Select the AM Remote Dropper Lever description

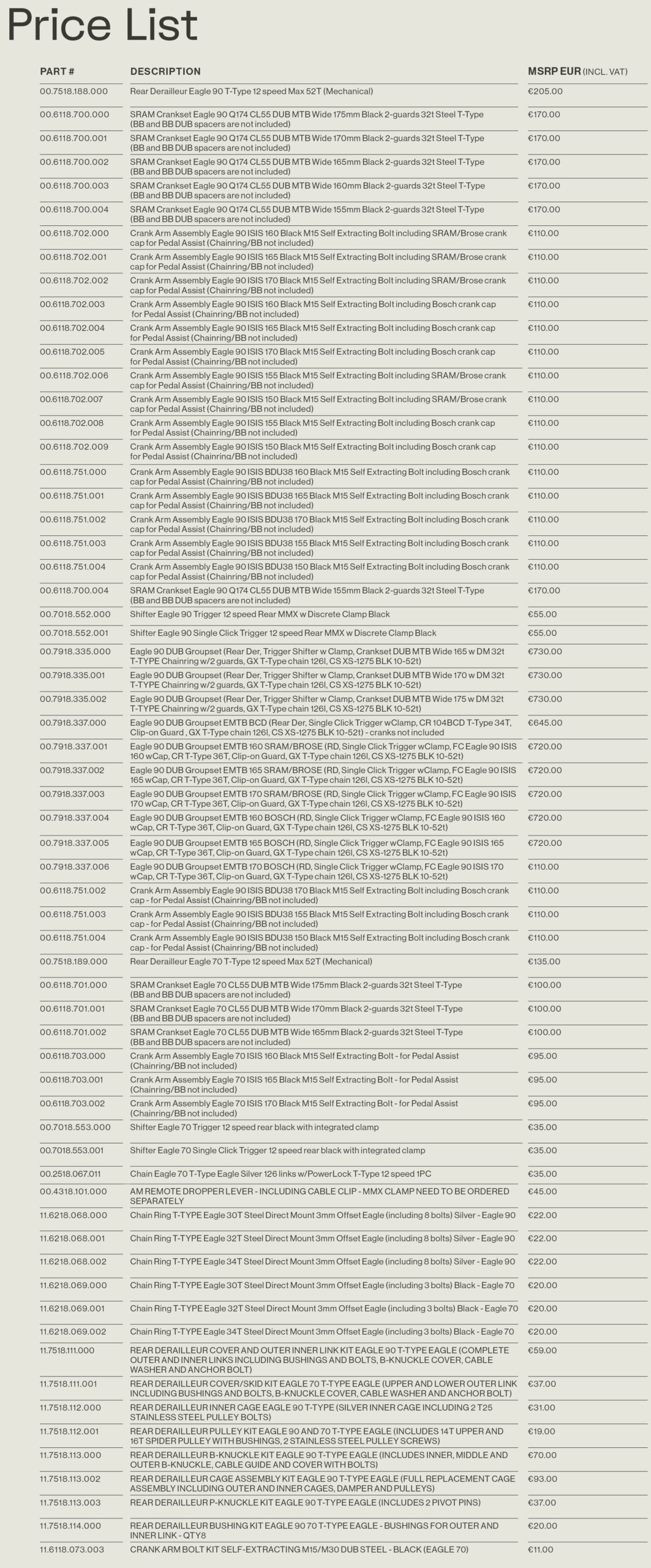(x=319, y=1196)
